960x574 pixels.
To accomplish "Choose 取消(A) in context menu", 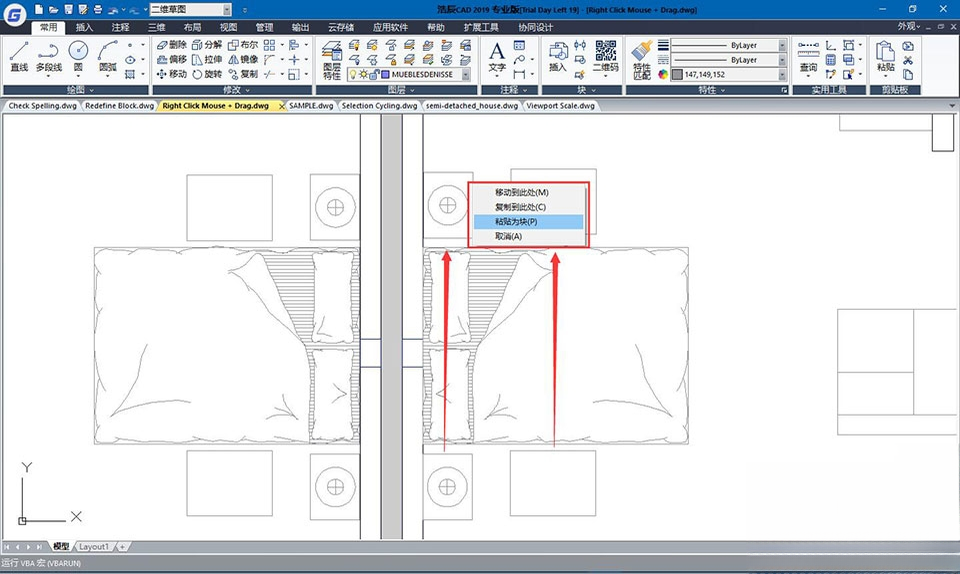I will point(528,236).
